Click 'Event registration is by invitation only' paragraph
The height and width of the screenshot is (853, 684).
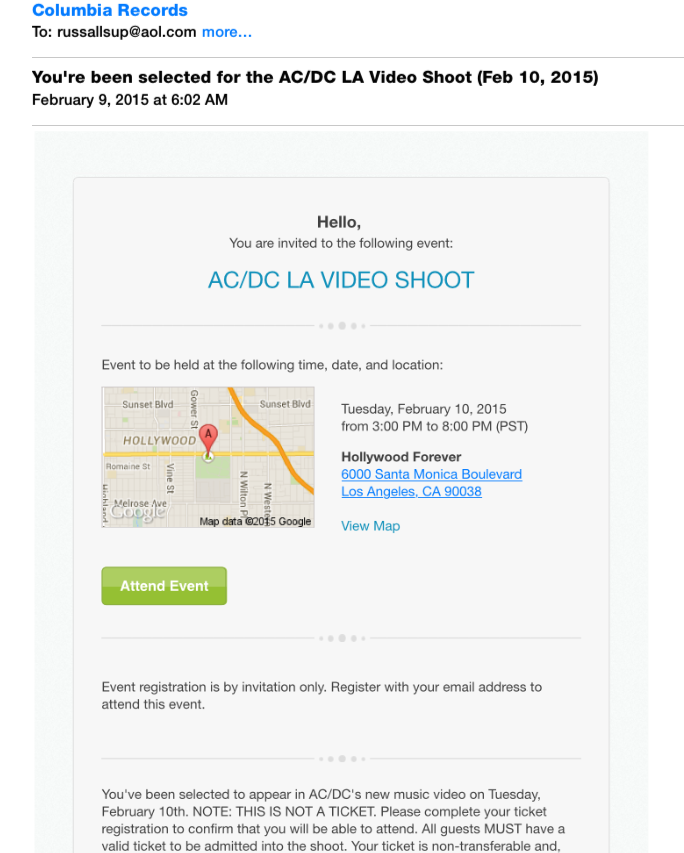[x=322, y=696]
